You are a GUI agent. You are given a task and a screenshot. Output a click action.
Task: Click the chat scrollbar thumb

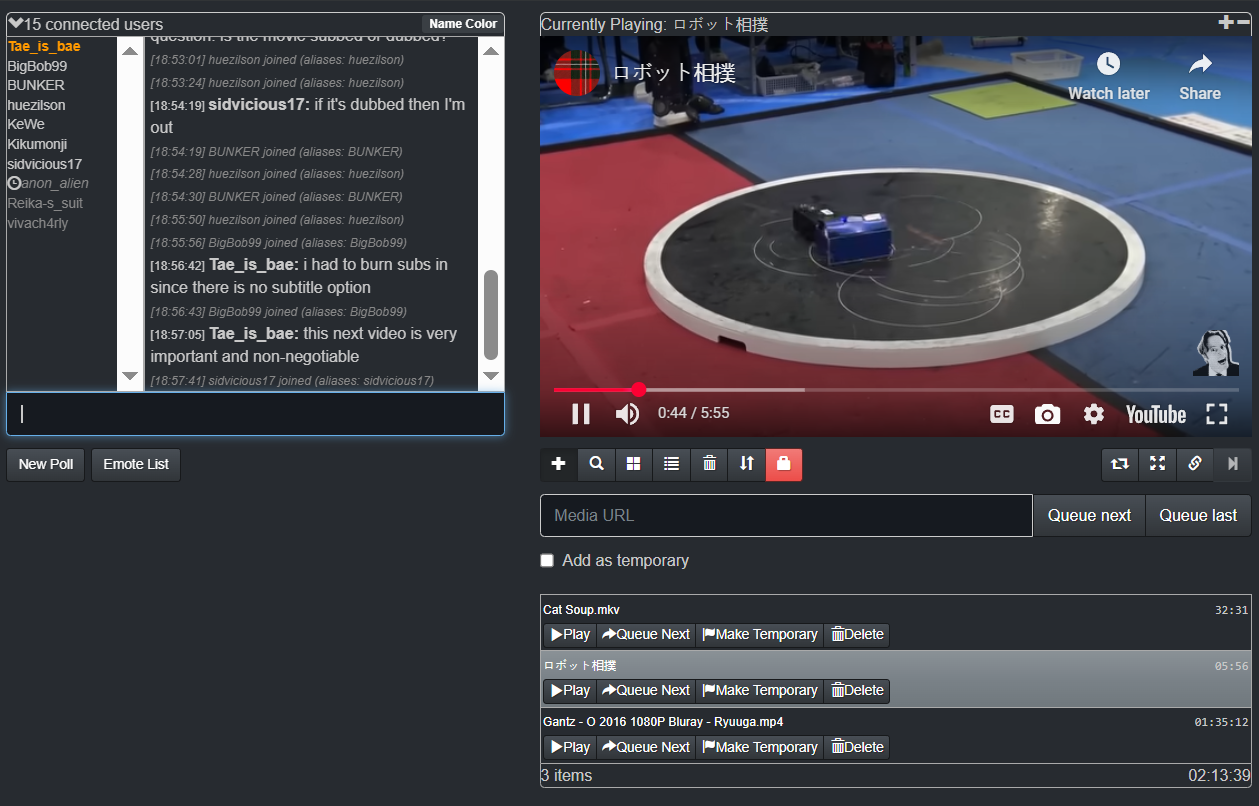click(491, 315)
